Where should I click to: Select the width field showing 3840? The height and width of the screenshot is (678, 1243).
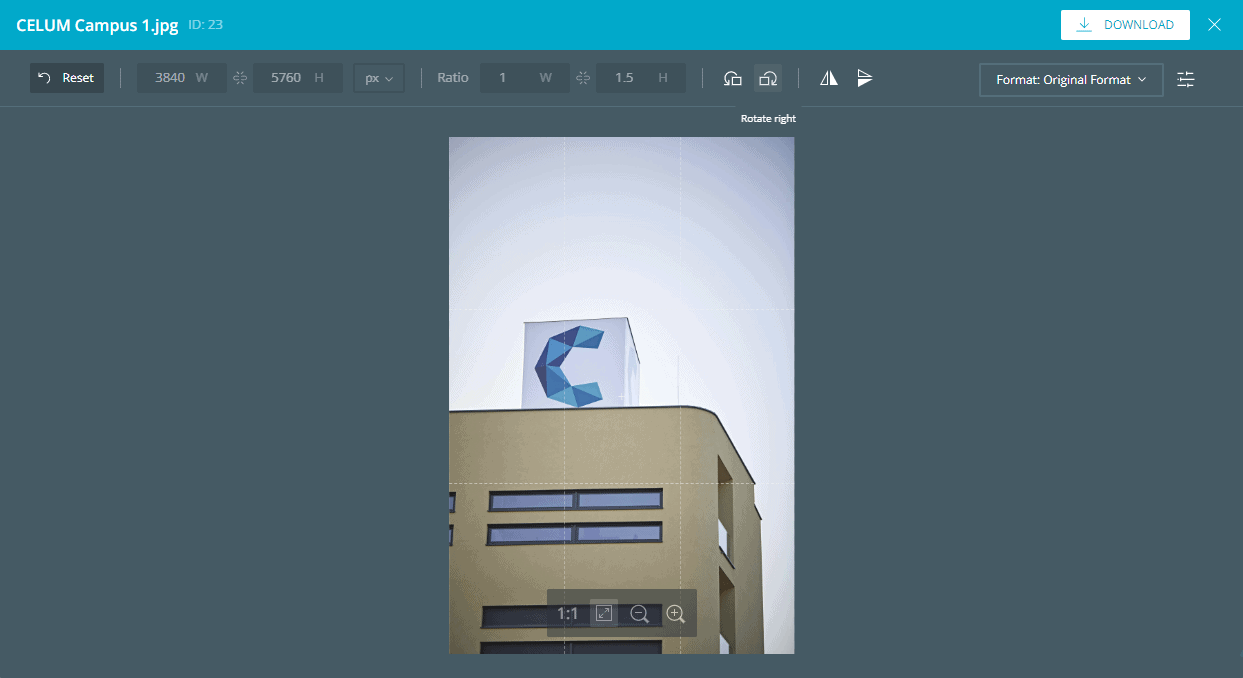pyautogui.click(x=182, y=78)
